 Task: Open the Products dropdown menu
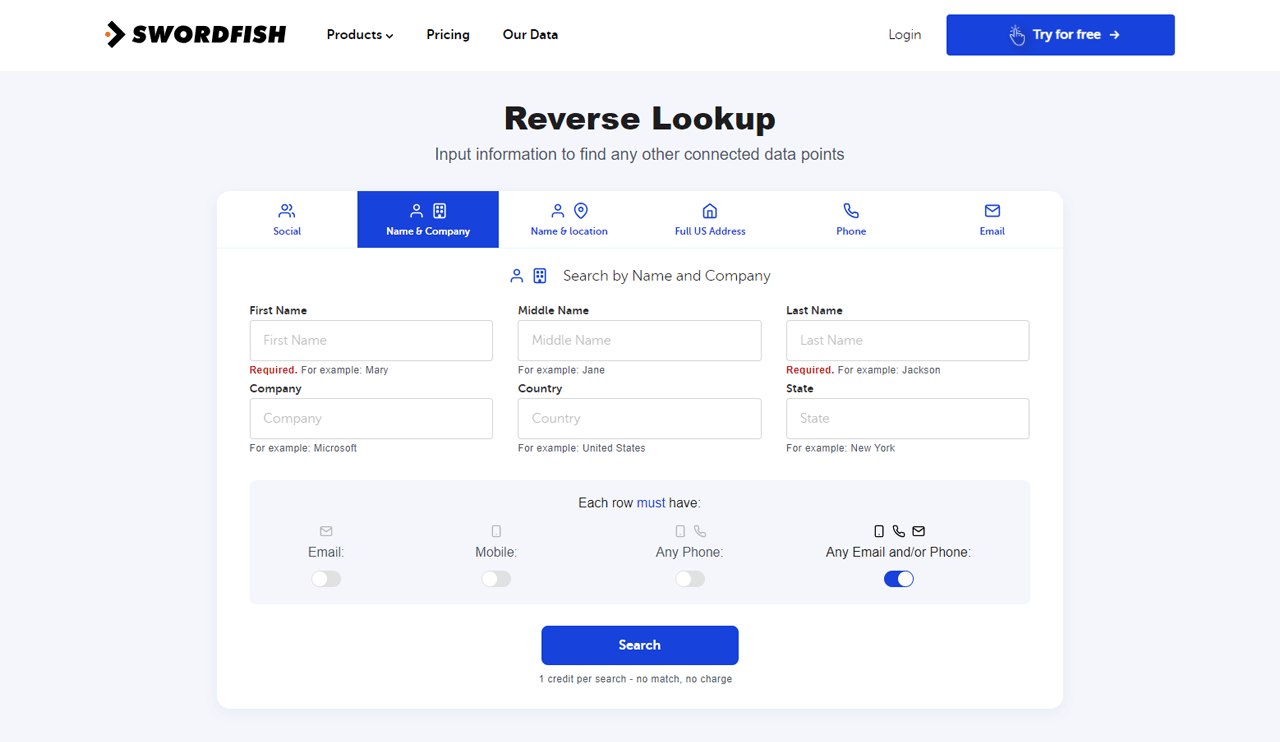[x=359, y=34]
